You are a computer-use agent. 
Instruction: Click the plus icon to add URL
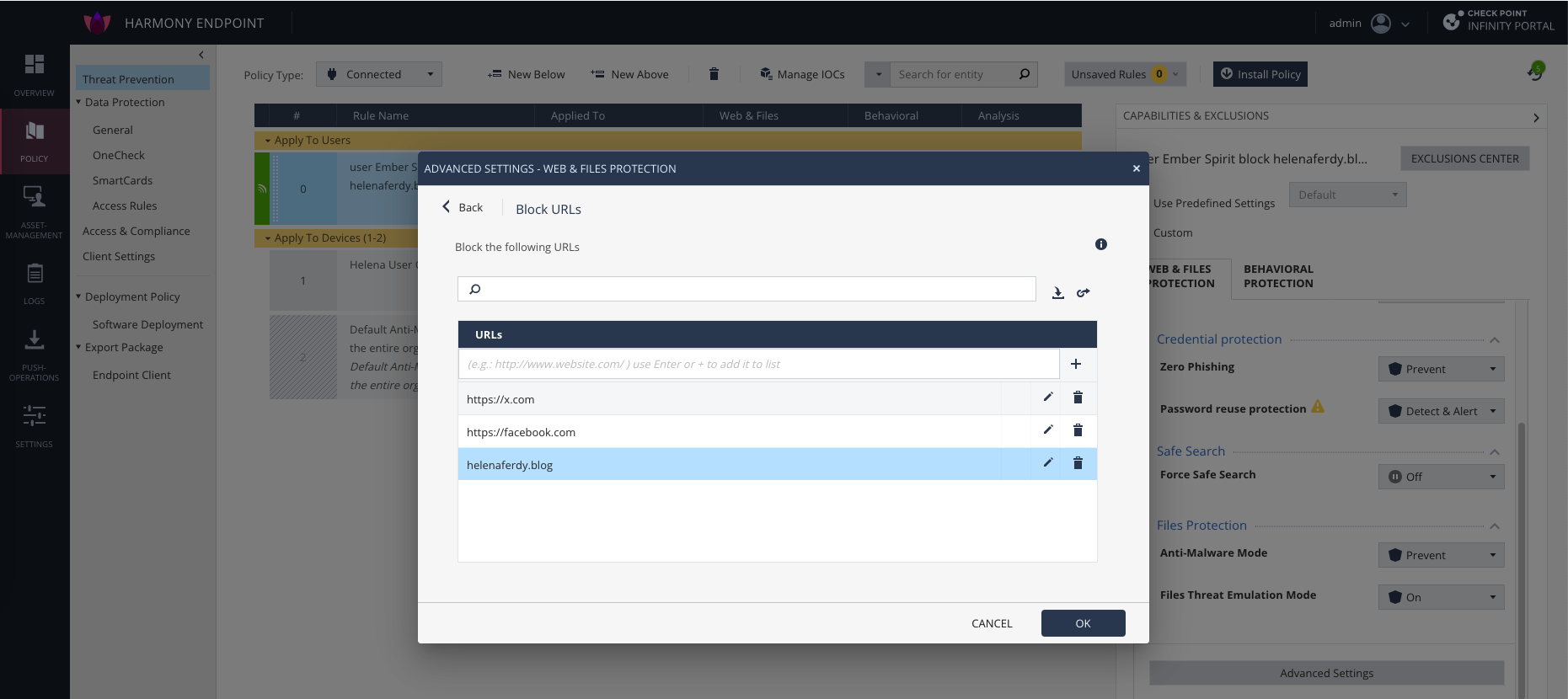pos(1076,364)
